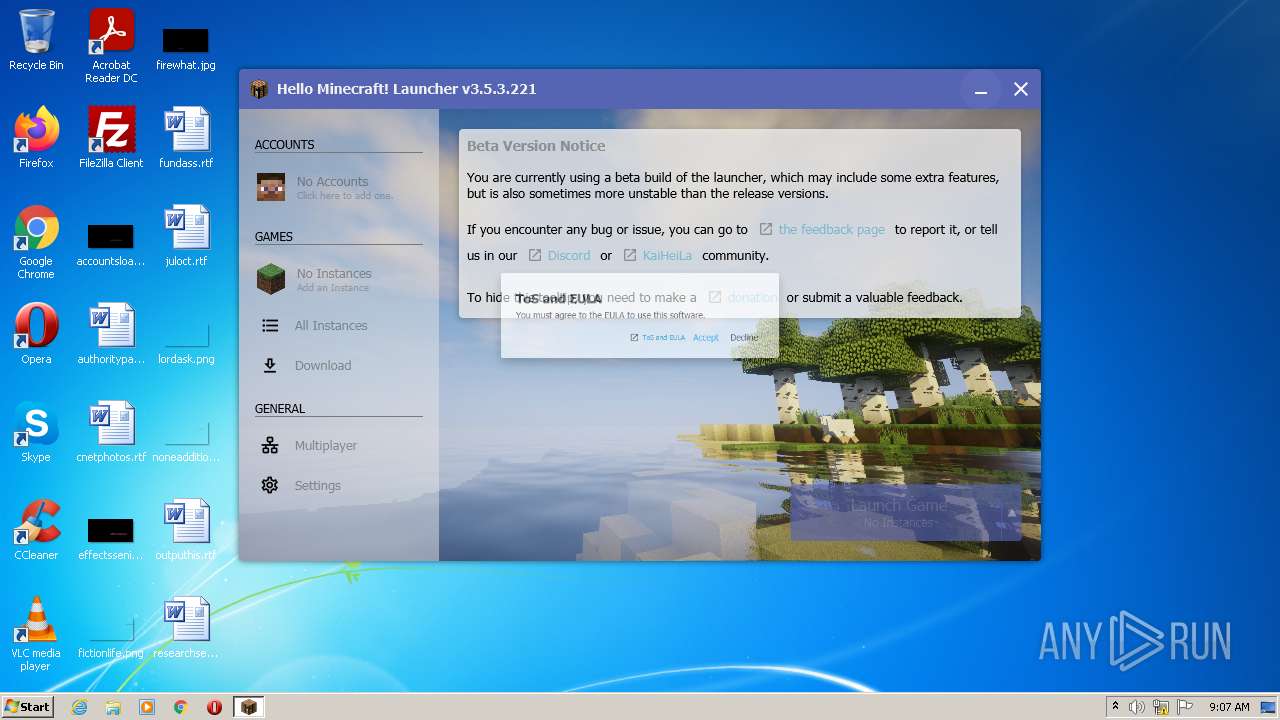Select outputhis.rtf document on desktop
The image size is (1280, 720).
point(186,530)
